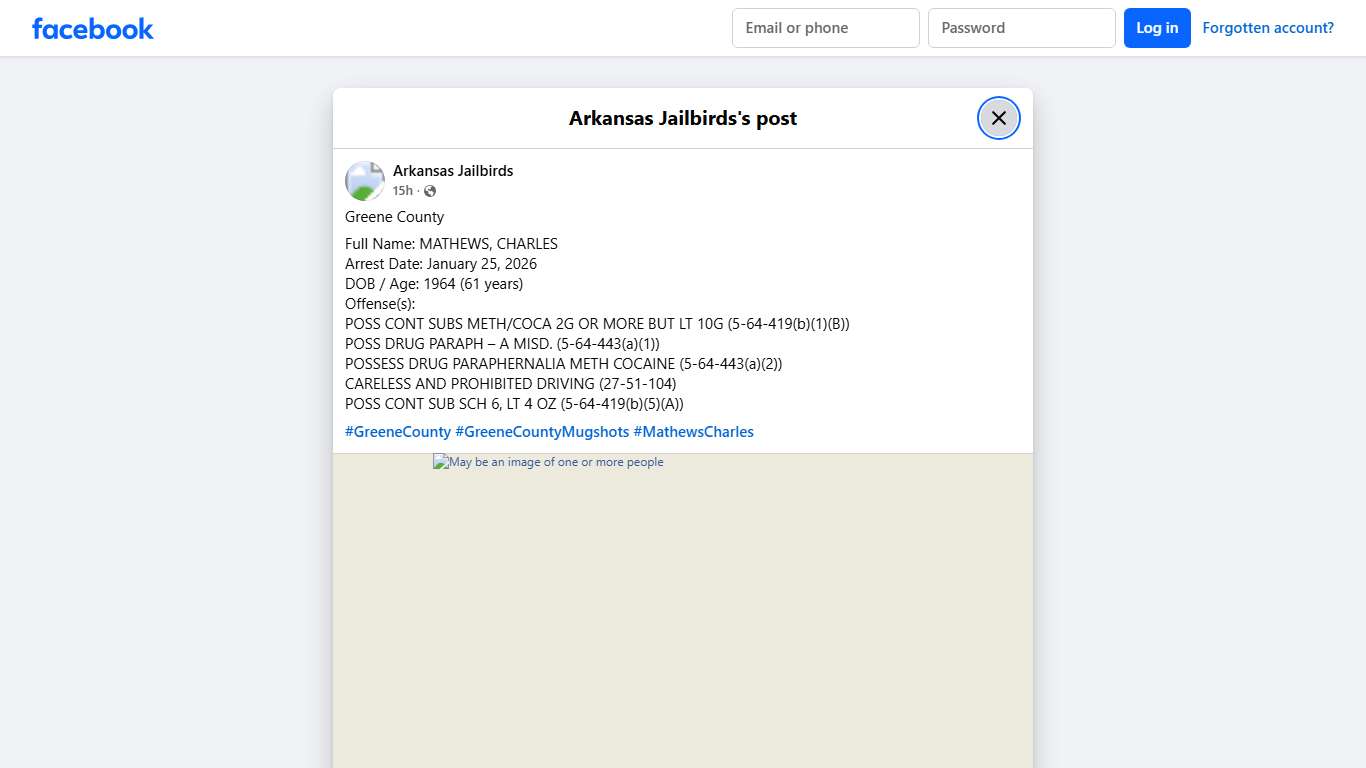This screenshot has height=768, width=1366.
Task: Open the Arkansas Jailbirds profile picture
Action: 365,181
